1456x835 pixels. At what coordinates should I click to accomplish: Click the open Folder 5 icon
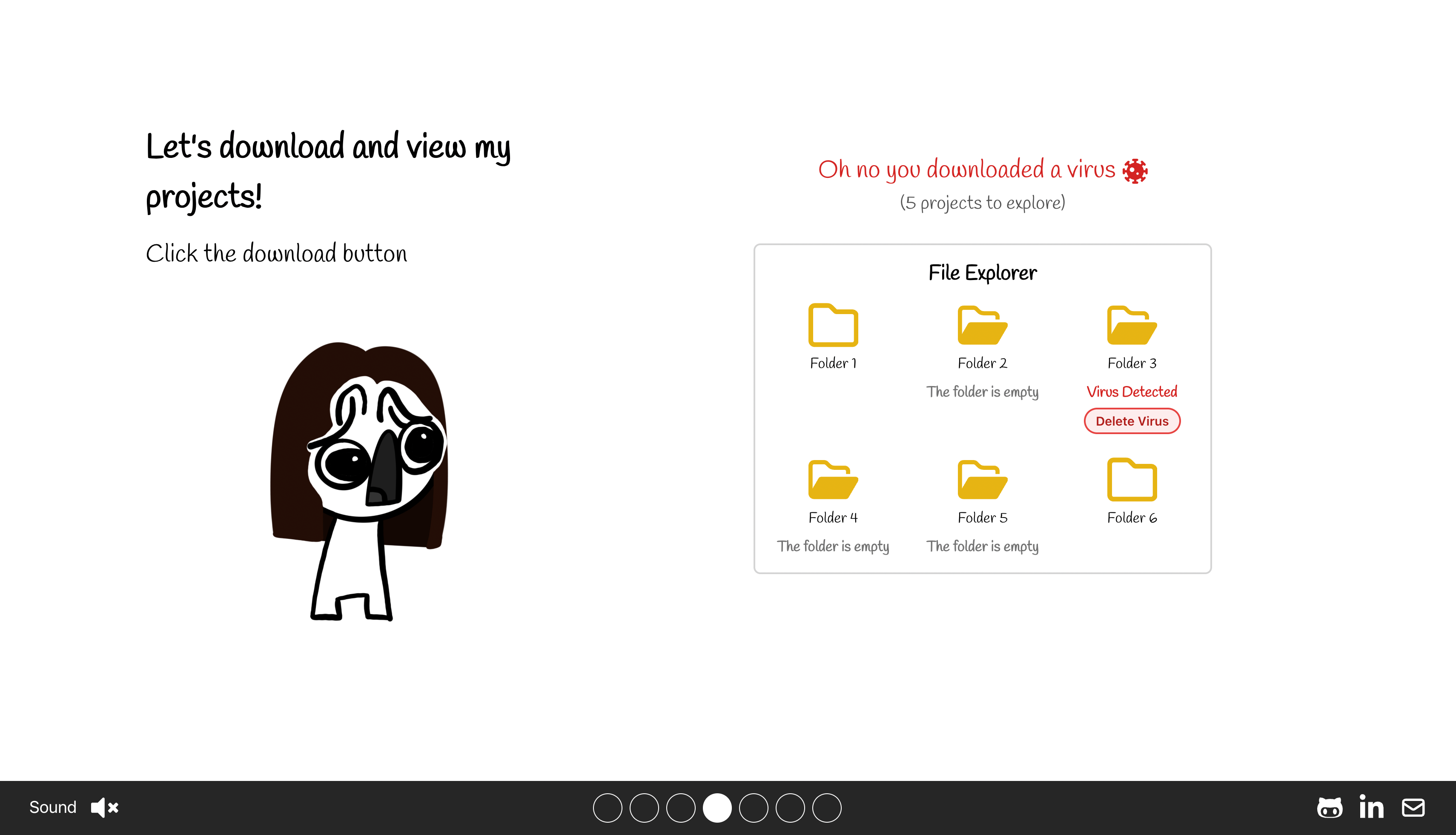pos(982,480)
